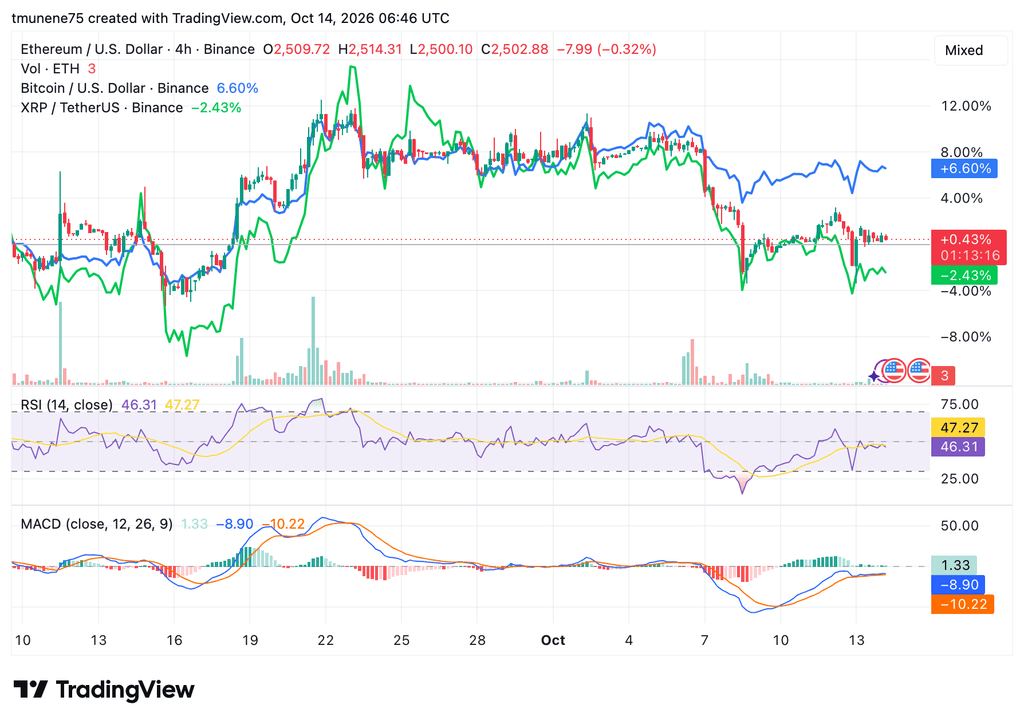
Task: Click the 75.00 RSI axis label
Action: tap(959, 404)
